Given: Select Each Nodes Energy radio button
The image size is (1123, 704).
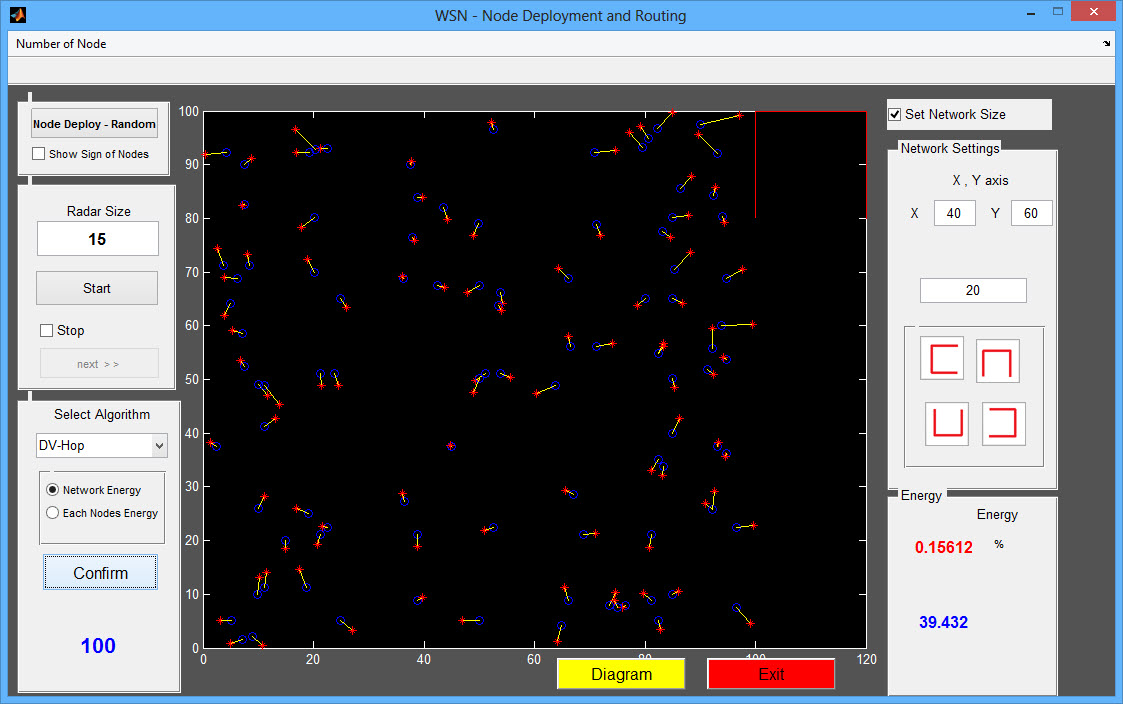Looking at the screenshot, I should pos(52,513).
